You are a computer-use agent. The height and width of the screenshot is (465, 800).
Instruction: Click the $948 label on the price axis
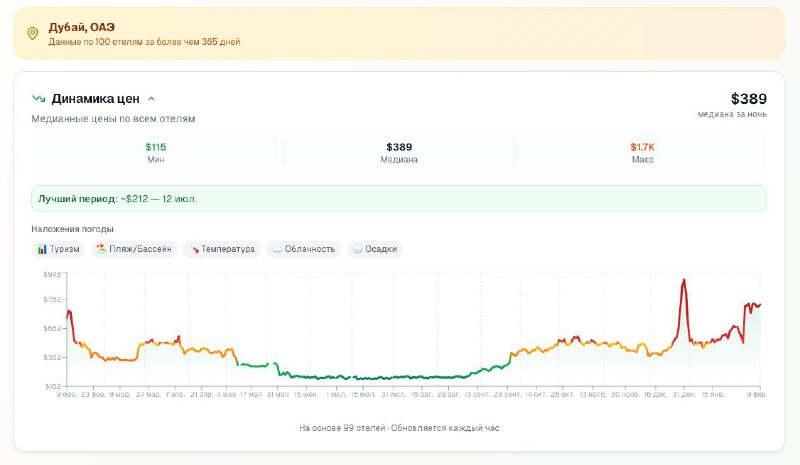pyautogui.click(x=51, y=272)
